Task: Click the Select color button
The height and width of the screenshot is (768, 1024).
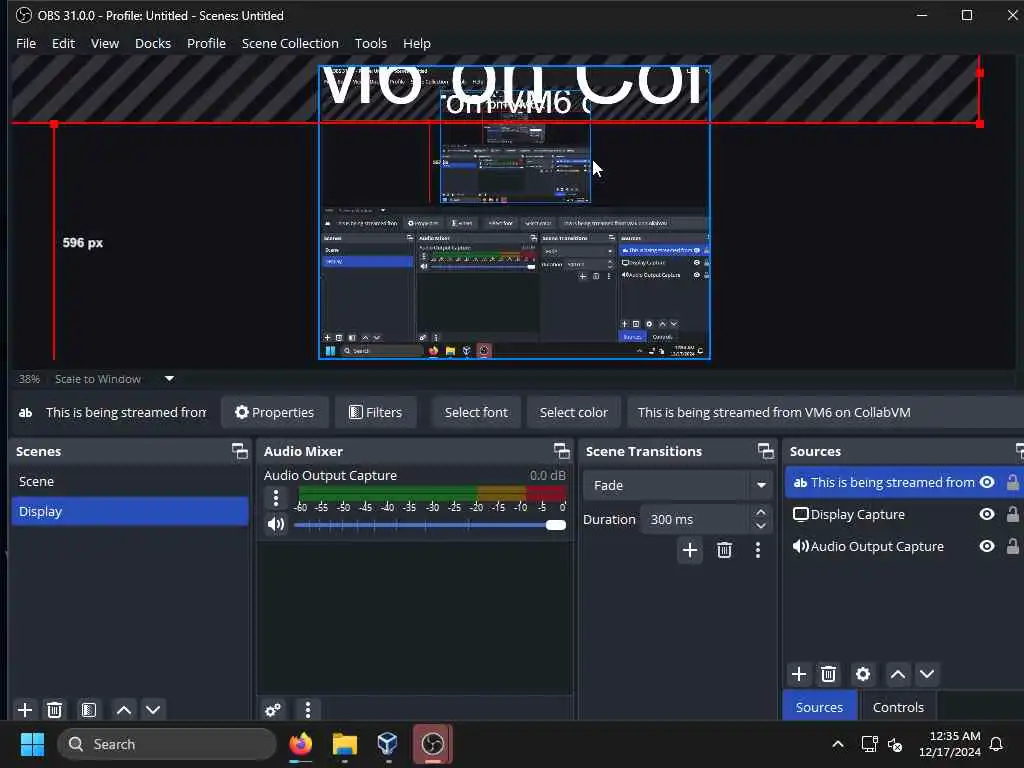Action: (573, 412)
